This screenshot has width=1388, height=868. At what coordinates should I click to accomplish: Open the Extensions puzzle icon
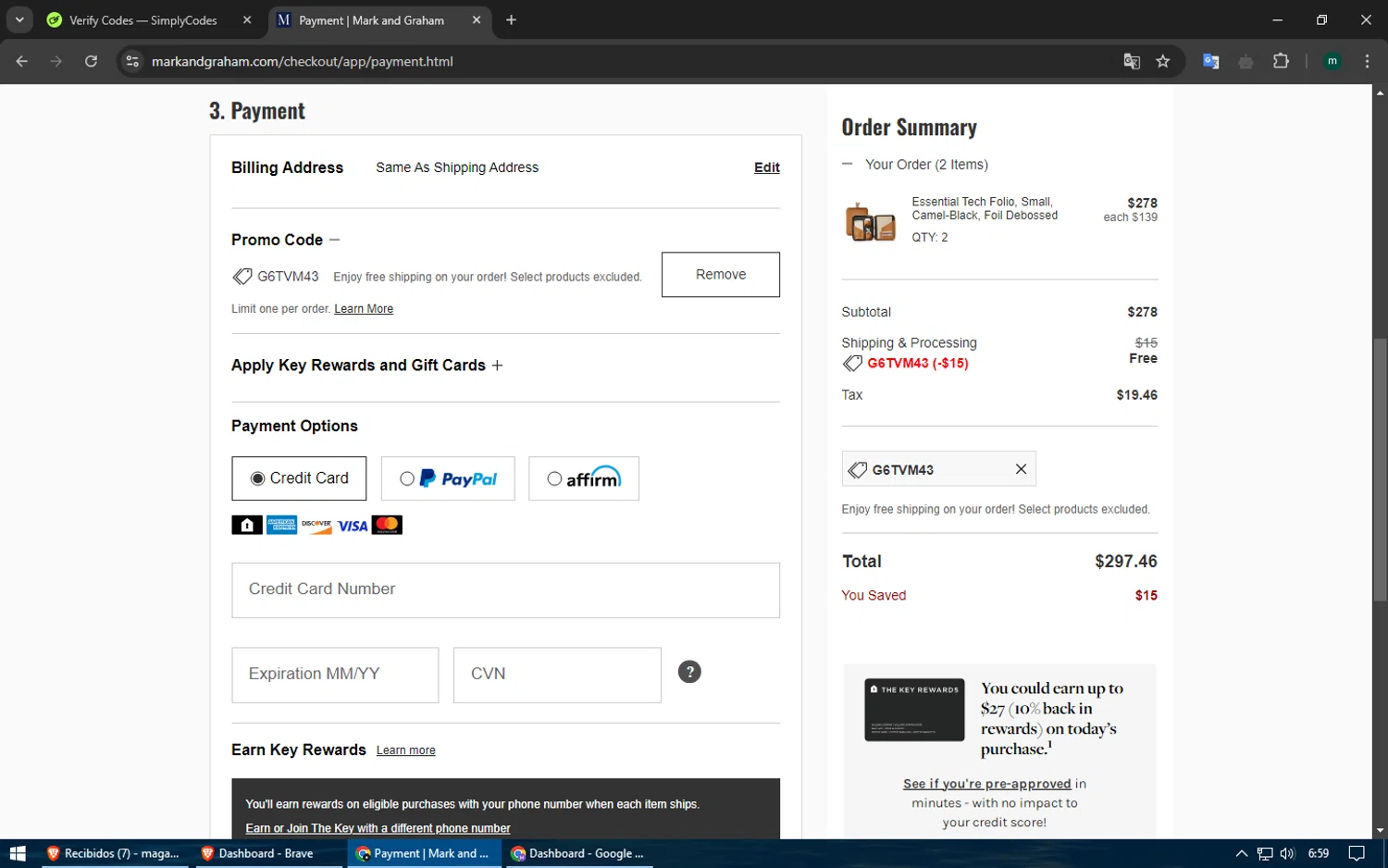point(1281,61)
